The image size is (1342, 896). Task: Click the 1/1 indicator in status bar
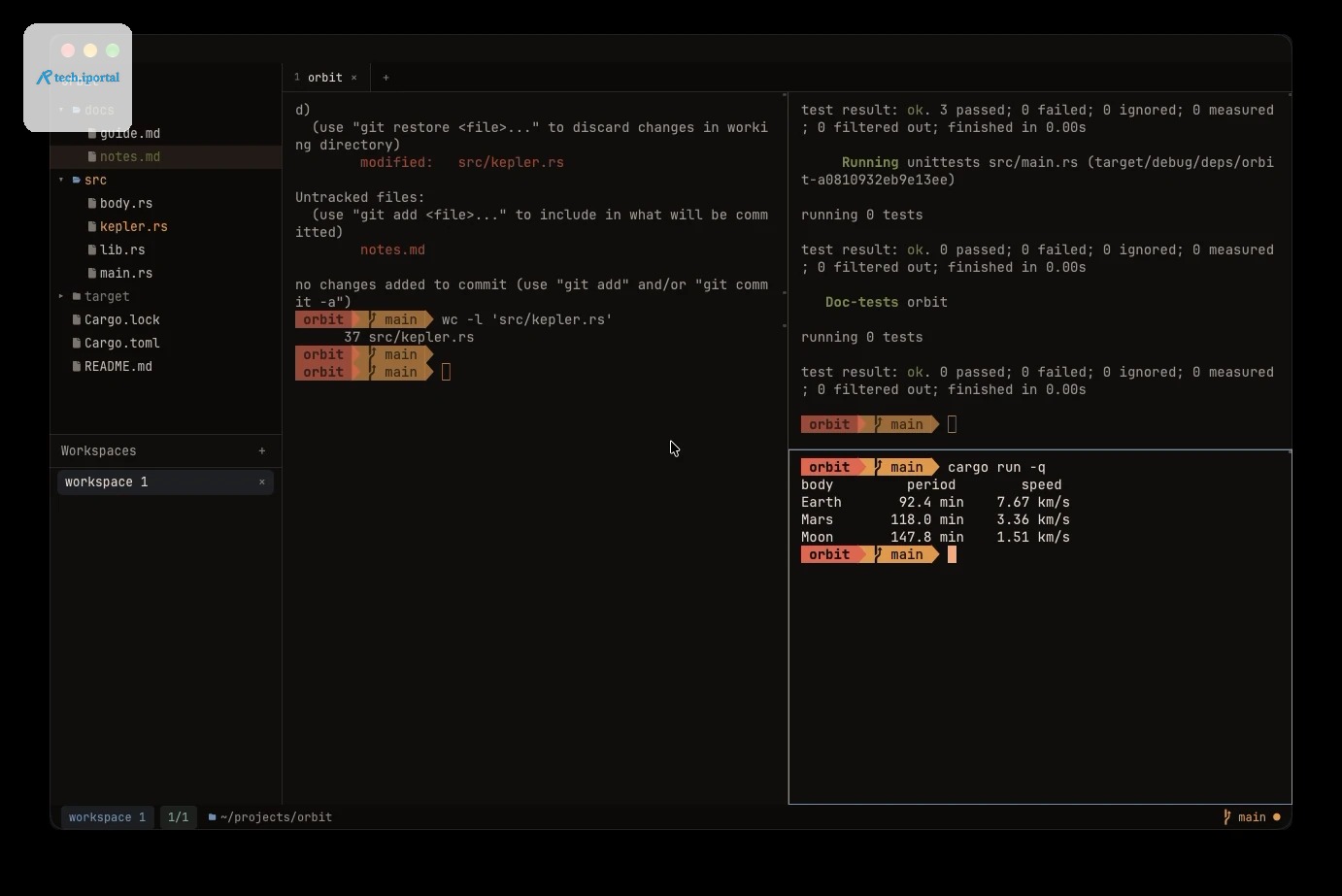pos(178,817)
